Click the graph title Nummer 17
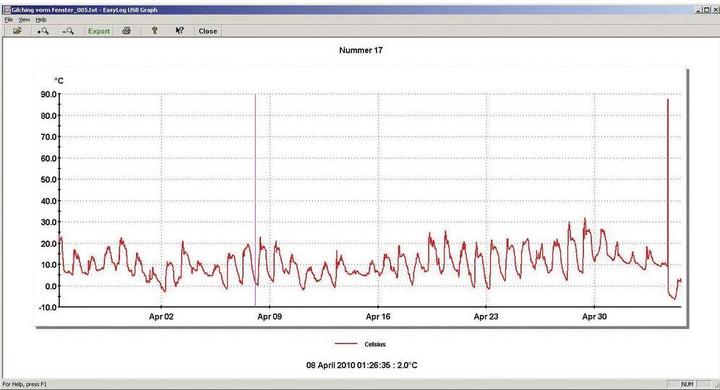Viewport: 720px width, 390px height. [360, 51]
